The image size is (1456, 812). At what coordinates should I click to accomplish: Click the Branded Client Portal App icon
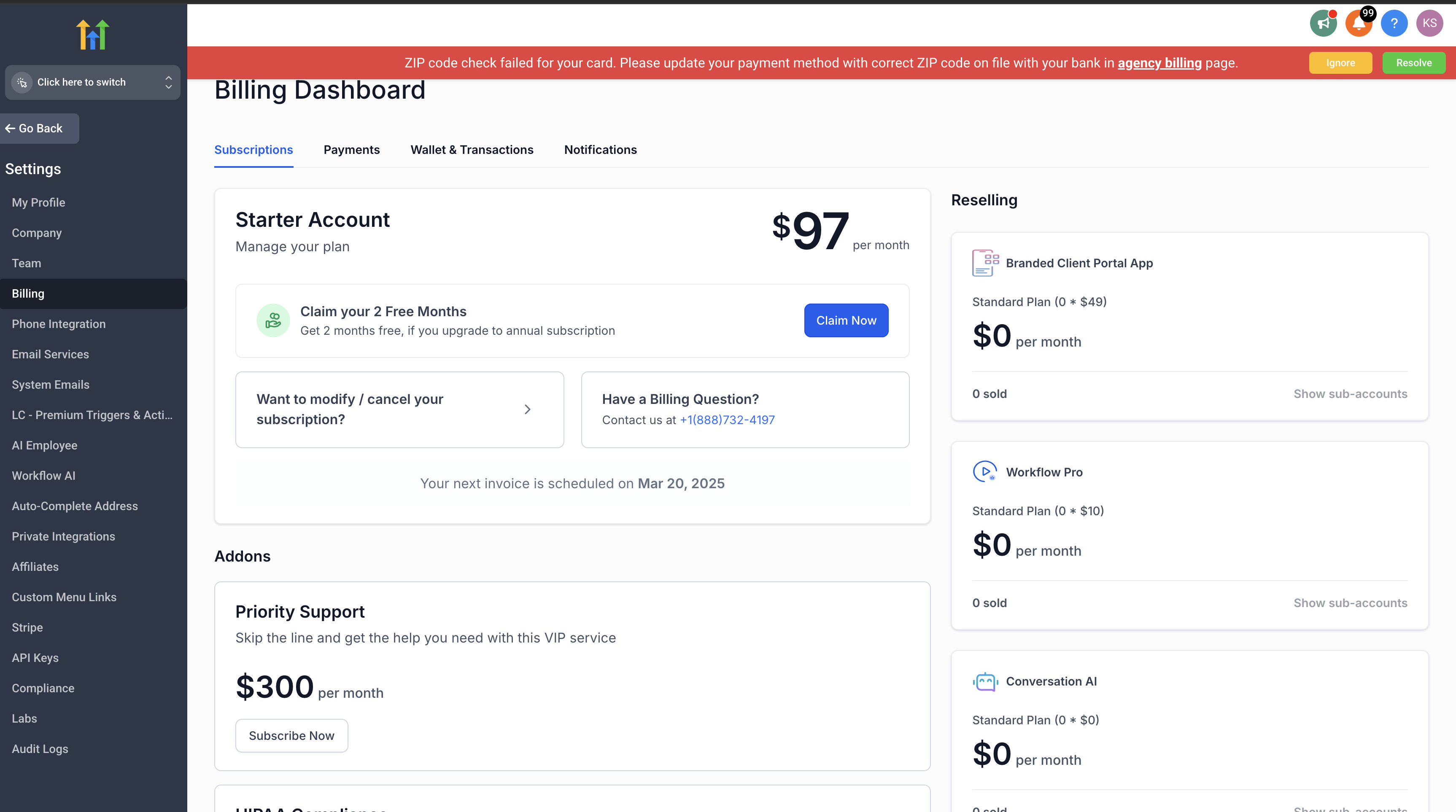pyautogui.click(x=985, y=263)
